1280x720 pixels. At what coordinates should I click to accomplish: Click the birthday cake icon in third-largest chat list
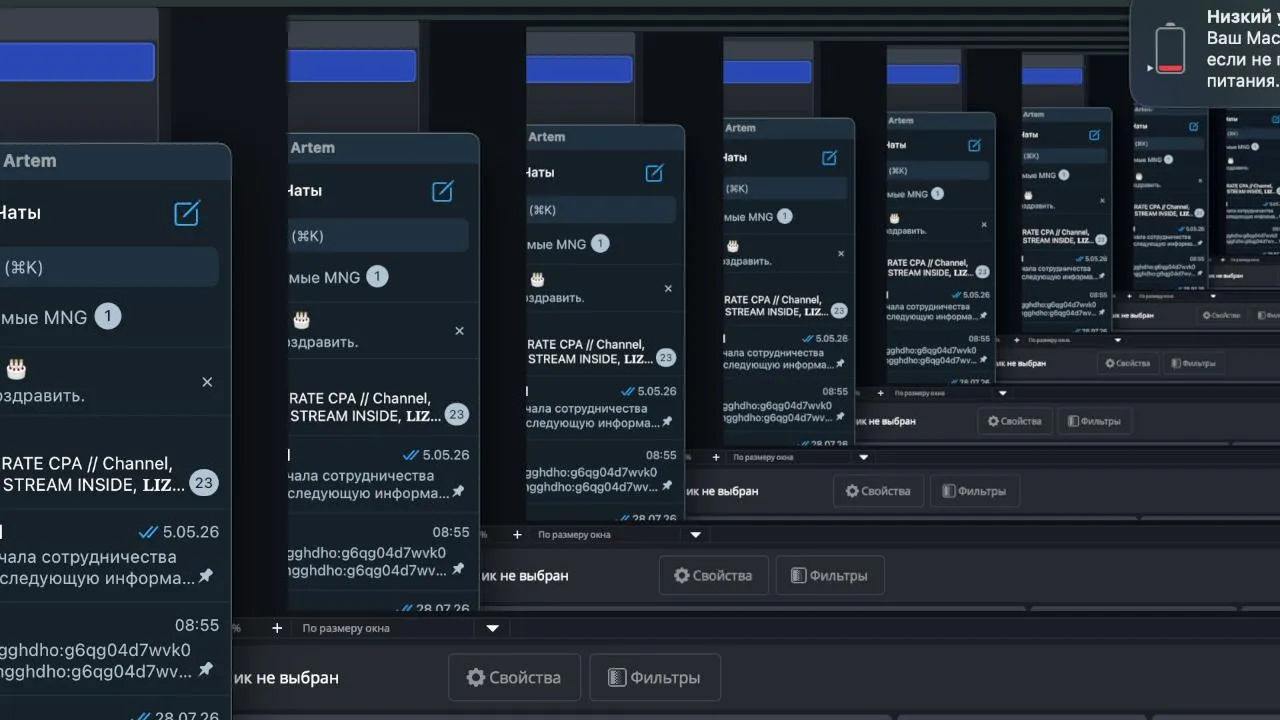point(537,279)
